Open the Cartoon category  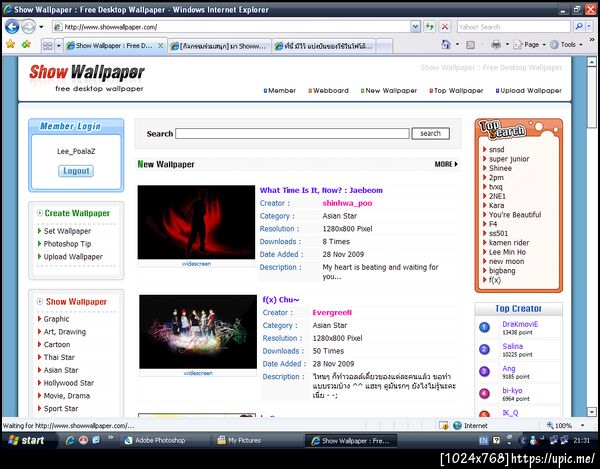(x=57, y=344)
